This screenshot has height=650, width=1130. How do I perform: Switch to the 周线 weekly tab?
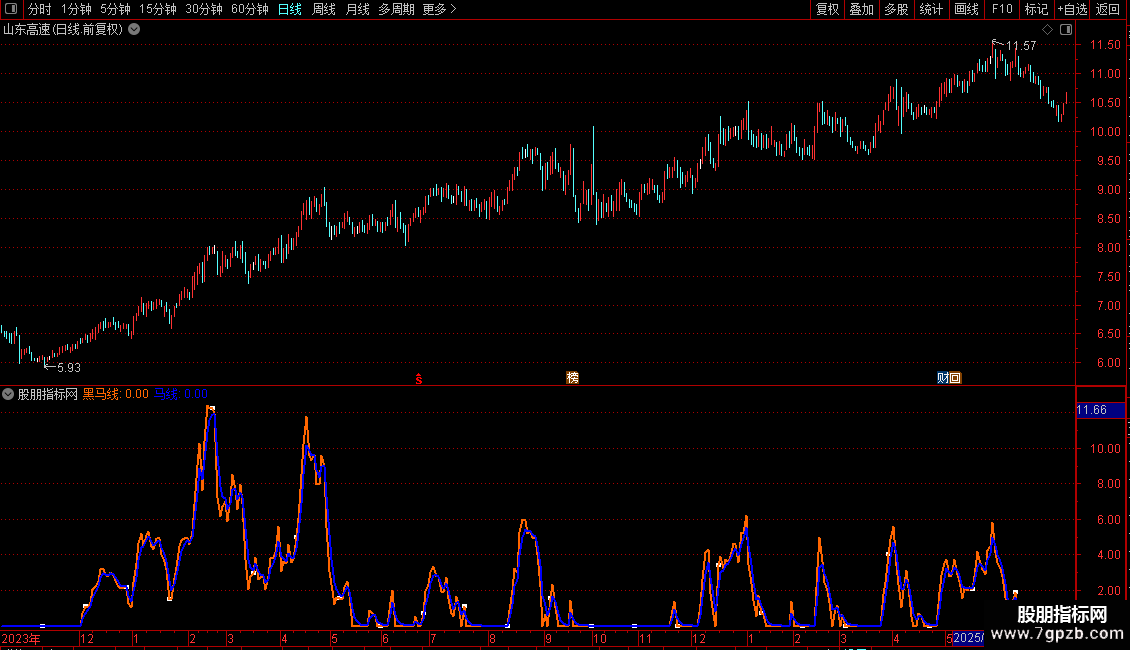pyautogui.click(x=324, y=9)
